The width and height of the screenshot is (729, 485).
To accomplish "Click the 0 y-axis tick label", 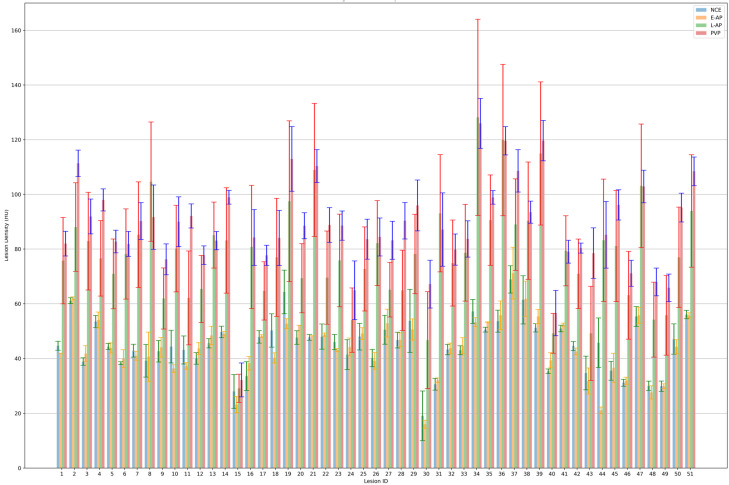I will [20, 468].
